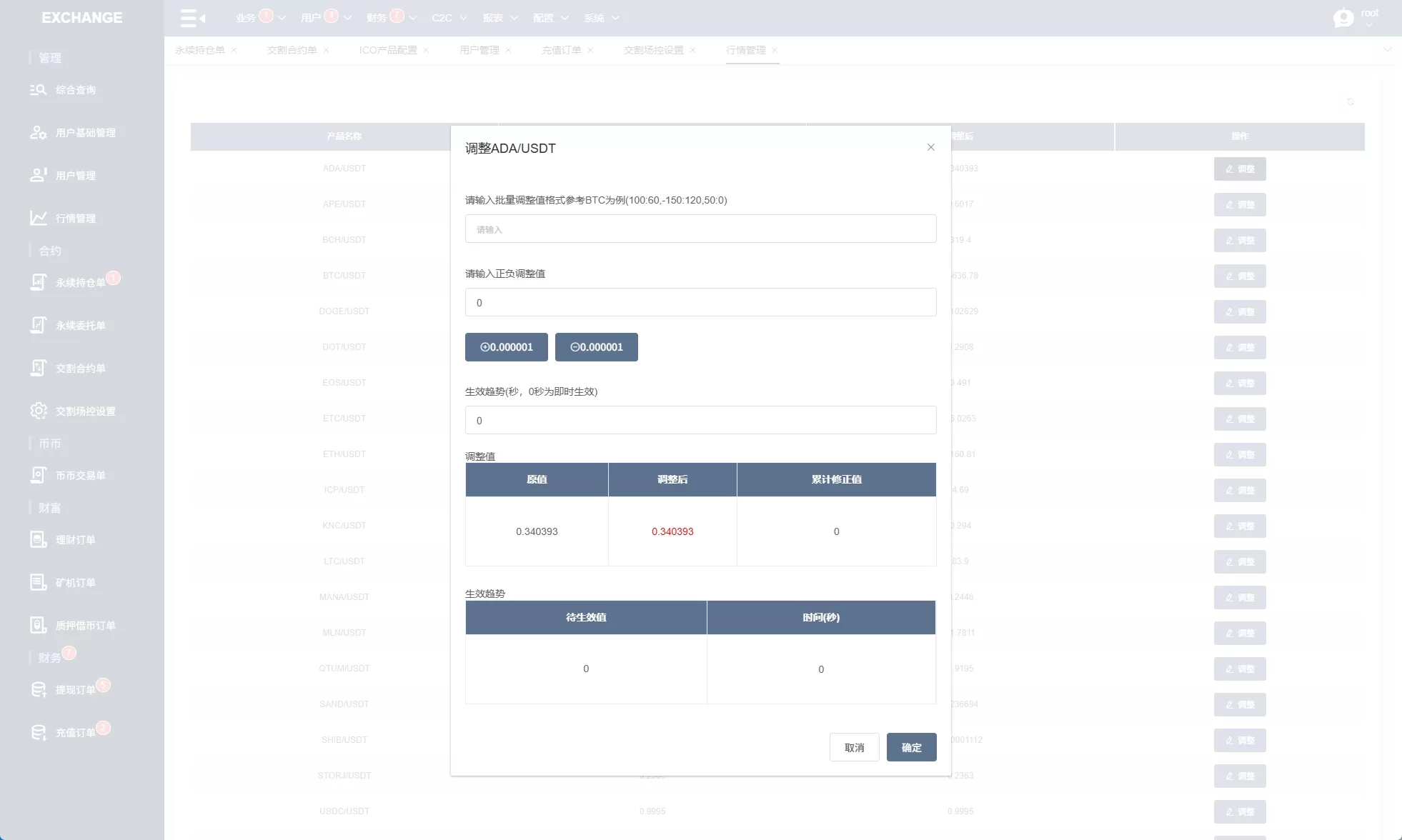
Task: Click the 提现订单 withdrawal icon in sidebar
Action: pyautogui.click(x=38, y=689)
